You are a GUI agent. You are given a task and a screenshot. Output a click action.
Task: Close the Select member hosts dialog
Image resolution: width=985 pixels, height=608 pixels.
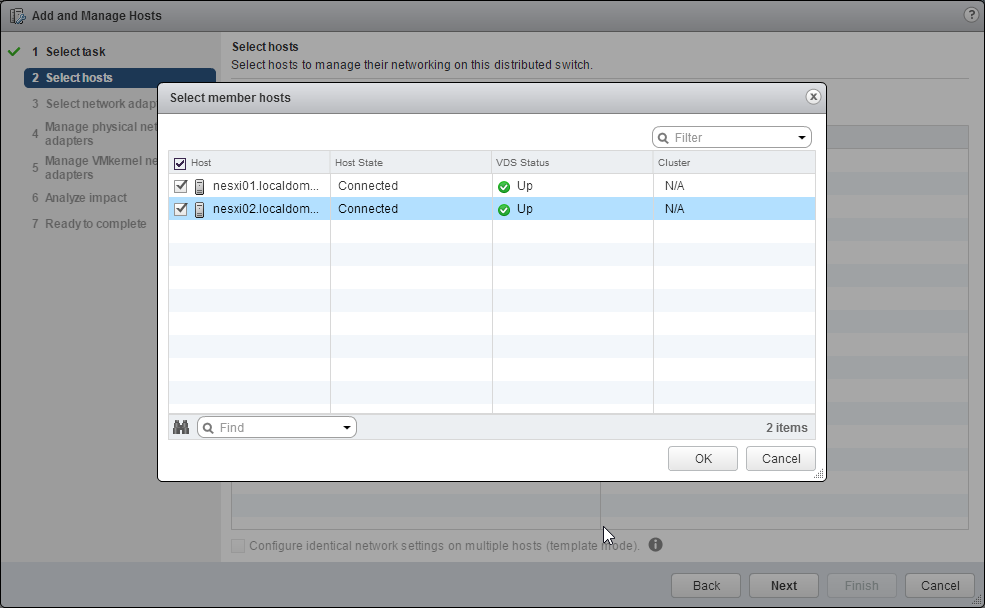(x=813, y=97)
